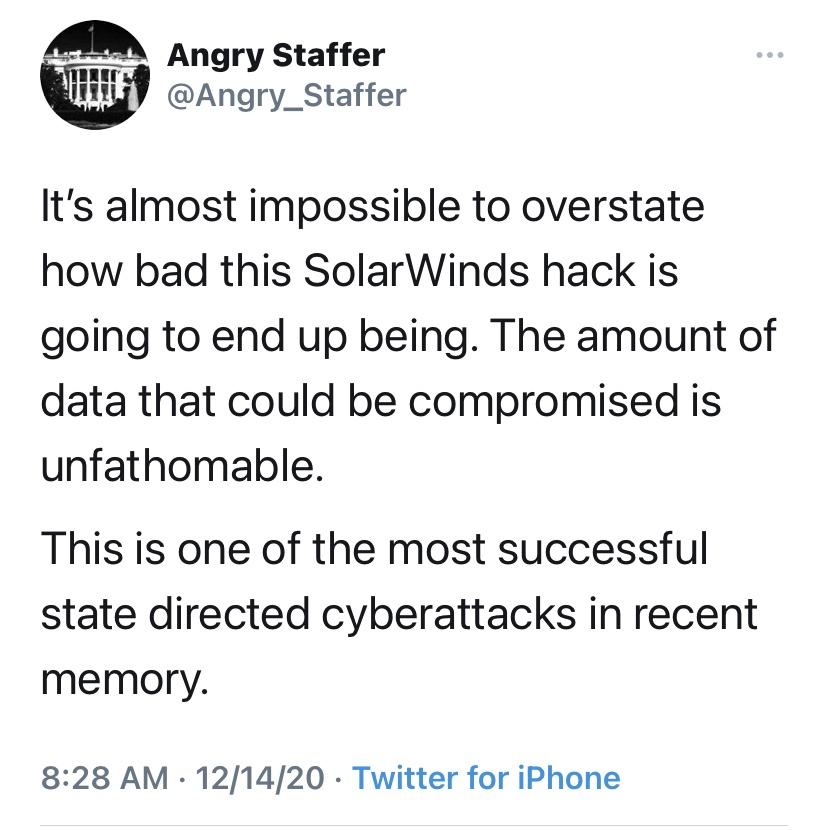Tap the line "data that could be compromised"
The height and width of the screenshot is (830, 828).
(x=380, y=403)
